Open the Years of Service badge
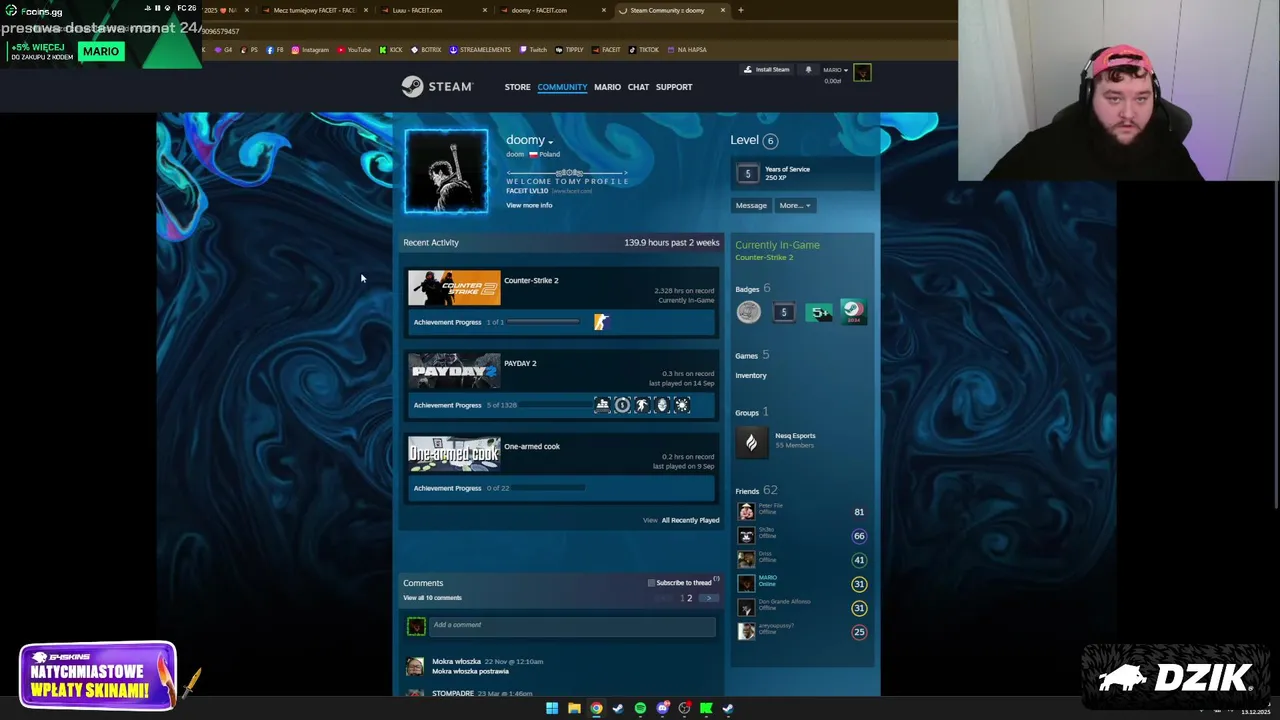 tap(747, 174)
